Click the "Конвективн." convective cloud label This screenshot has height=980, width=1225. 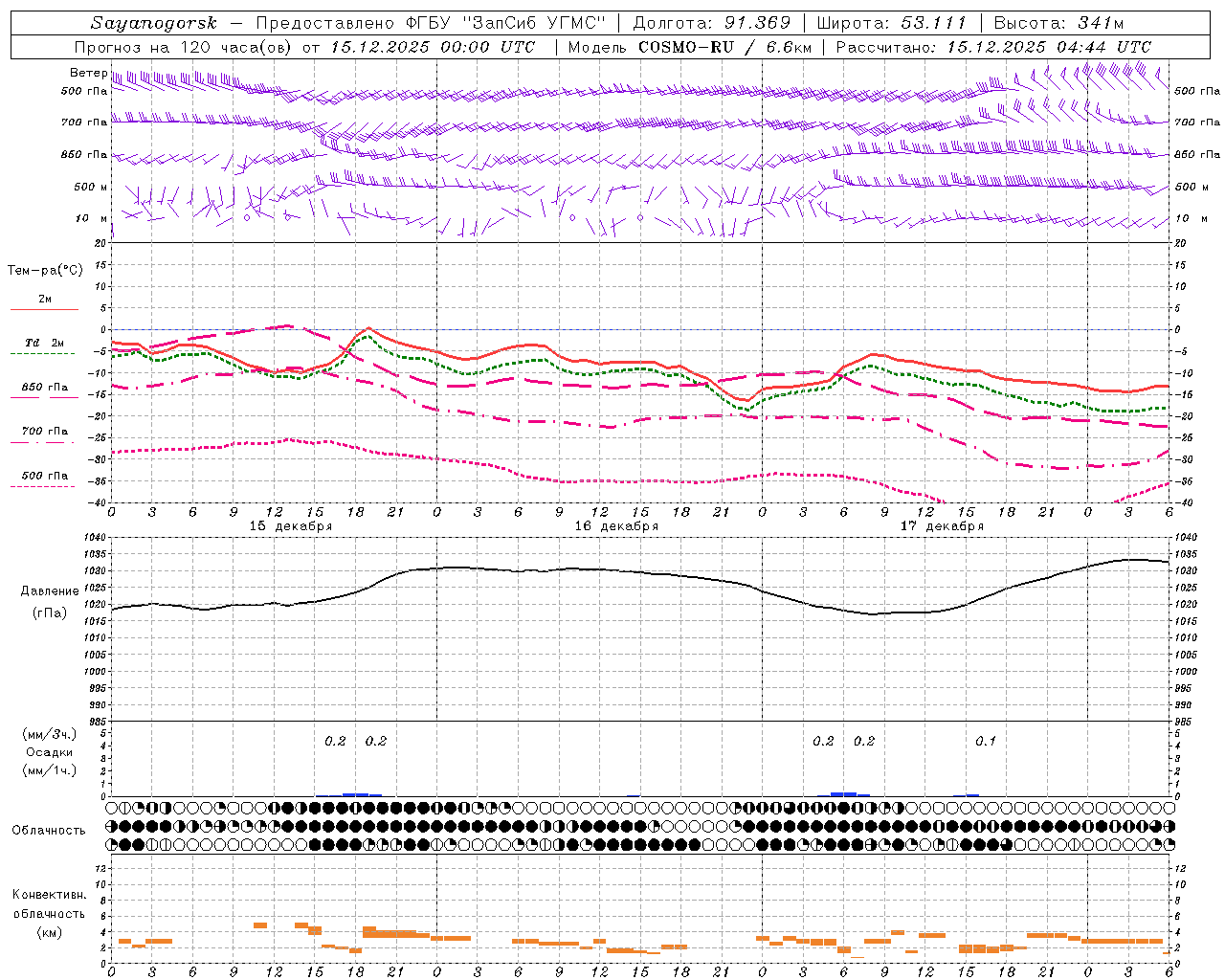[x=49, y=895]
